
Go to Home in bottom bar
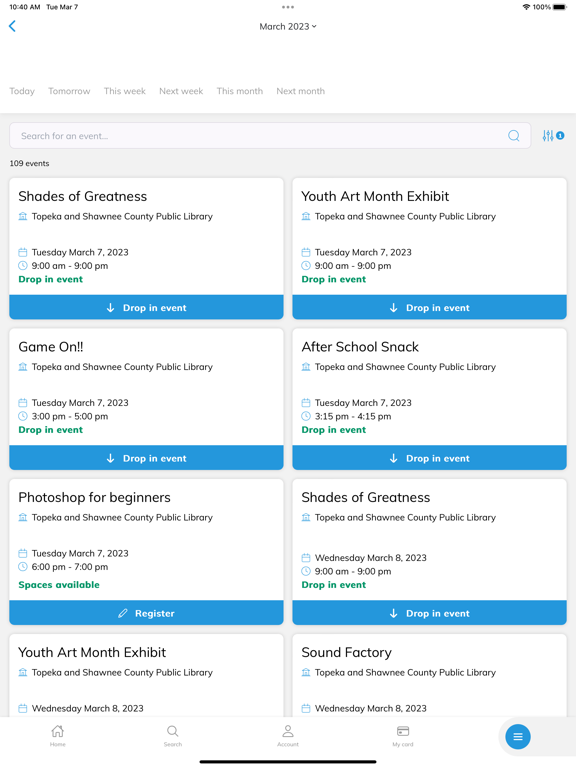pos(57,736)
